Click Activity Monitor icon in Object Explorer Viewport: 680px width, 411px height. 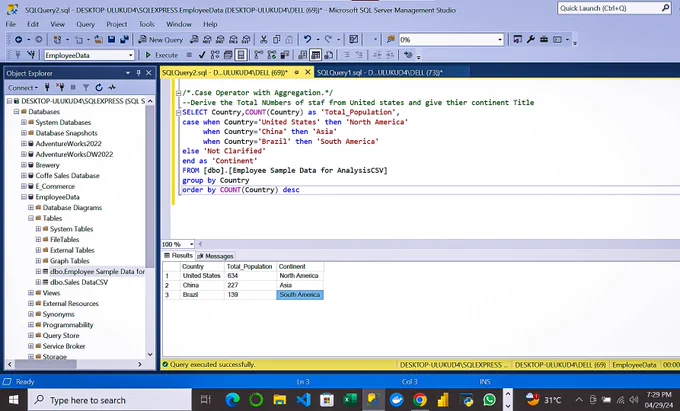112,88
